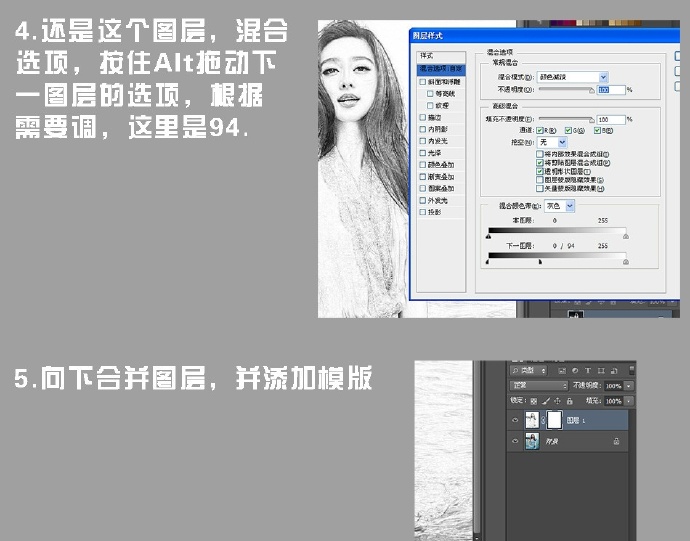Select the 混合选项 entry in styles list

[x=441, y=69]
